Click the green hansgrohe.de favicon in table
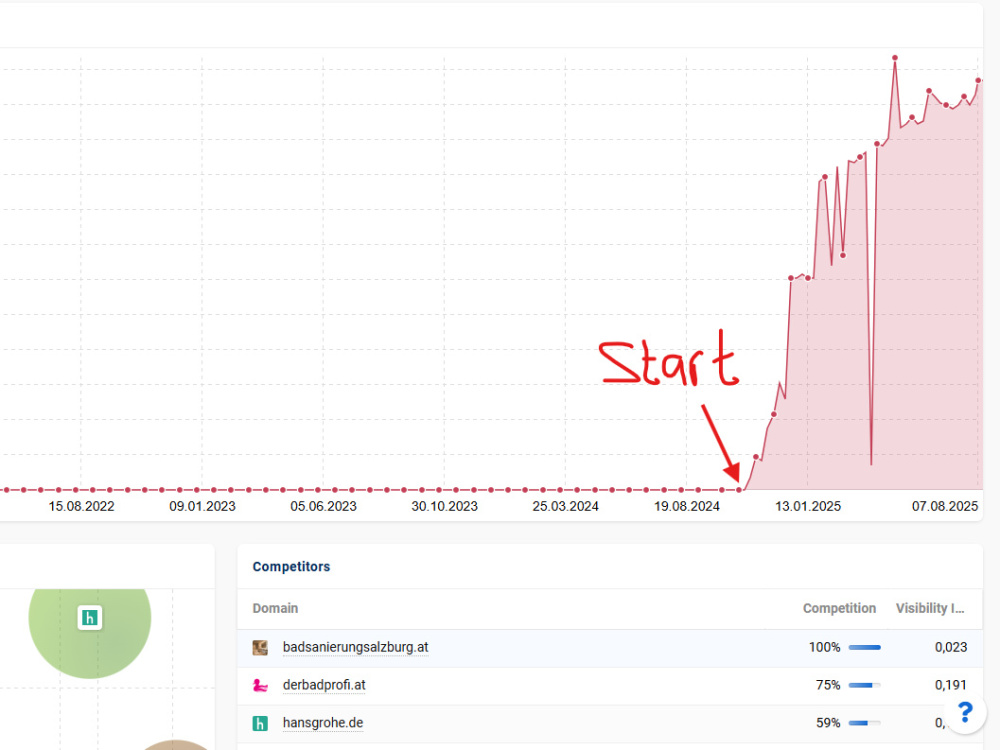1000x750 pixels. (260, 723)
